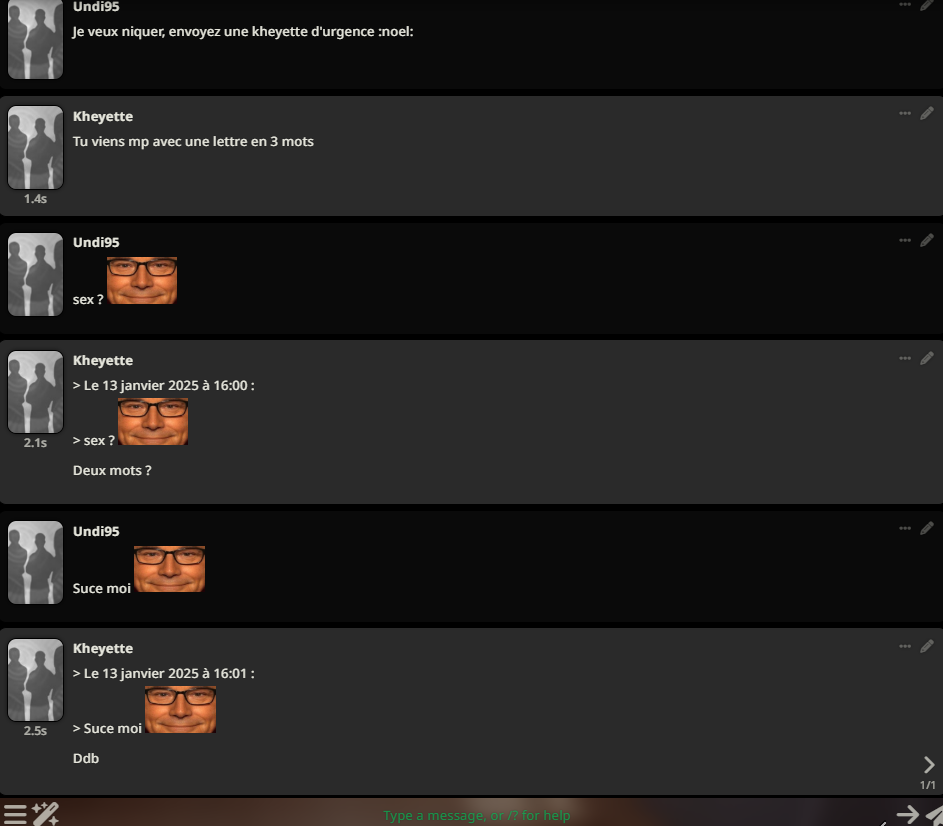
Task: Edit Kheyette's 'Tu viens mp' message with pencil
Action: [927, 113]
